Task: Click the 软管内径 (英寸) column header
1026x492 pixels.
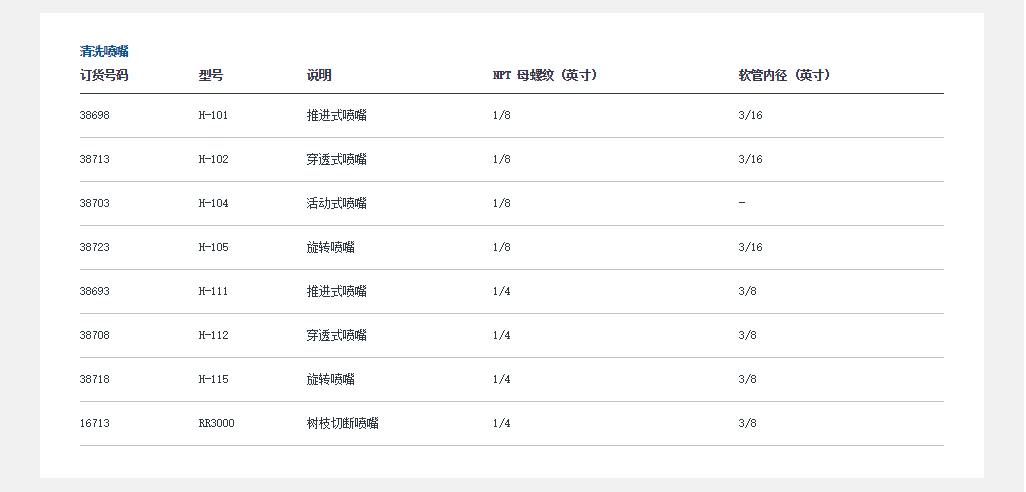Action: point(785,76)
